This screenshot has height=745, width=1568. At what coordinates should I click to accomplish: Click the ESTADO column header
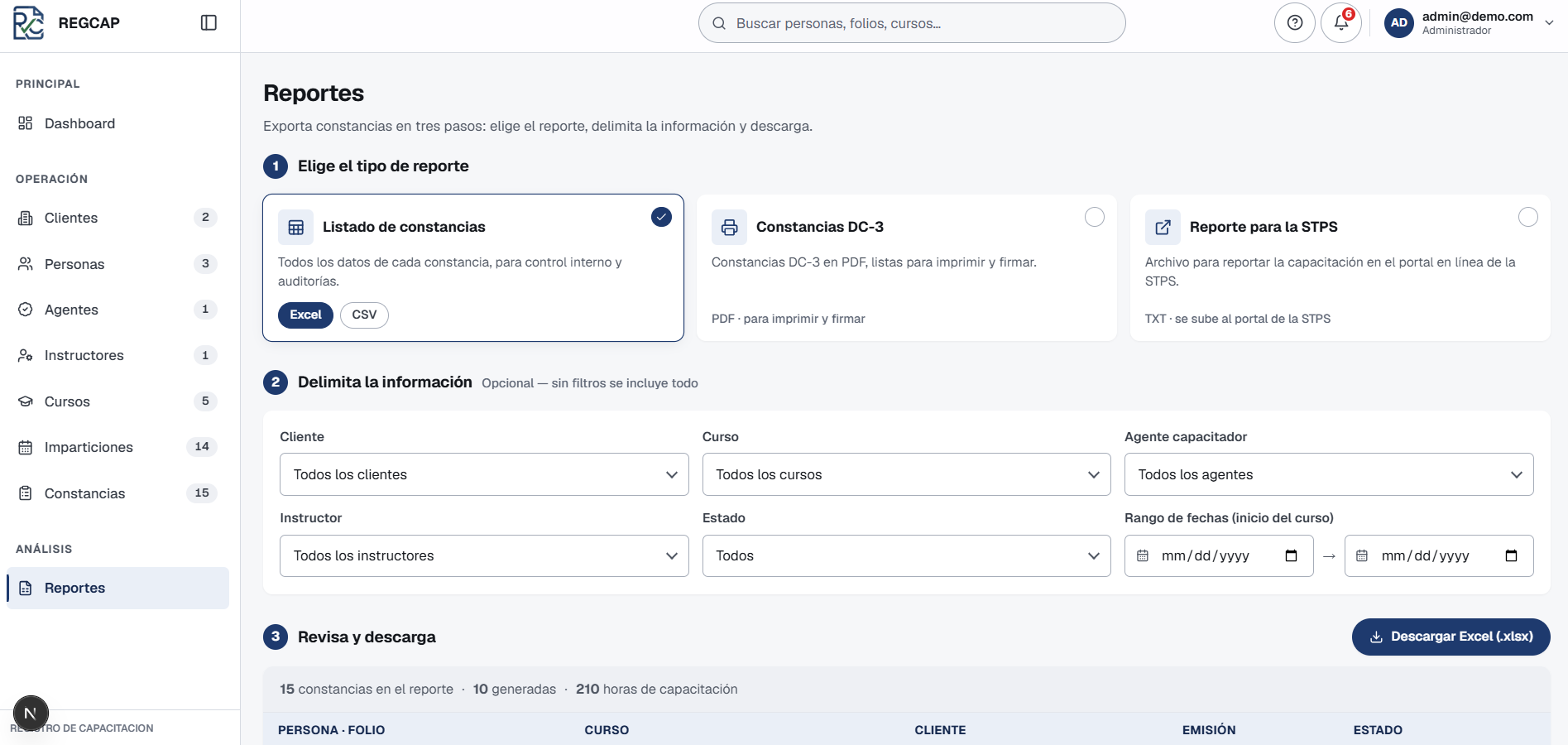tap(1378, 730)
